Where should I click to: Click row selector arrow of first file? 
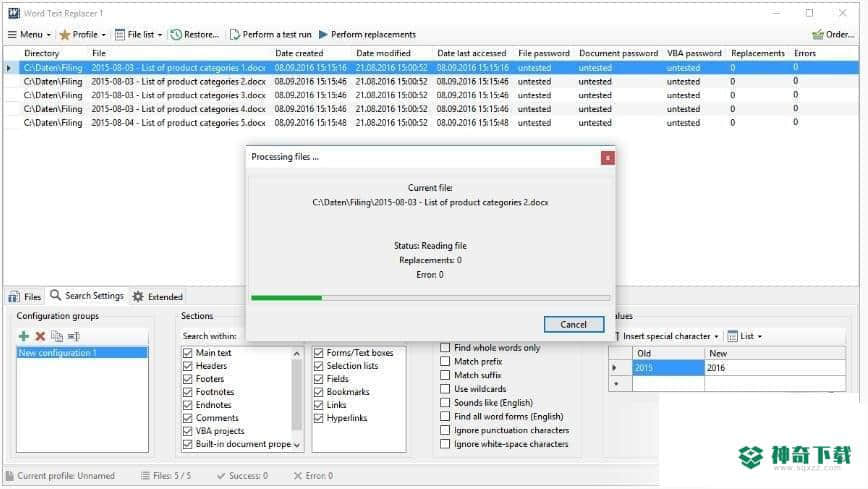9,68
